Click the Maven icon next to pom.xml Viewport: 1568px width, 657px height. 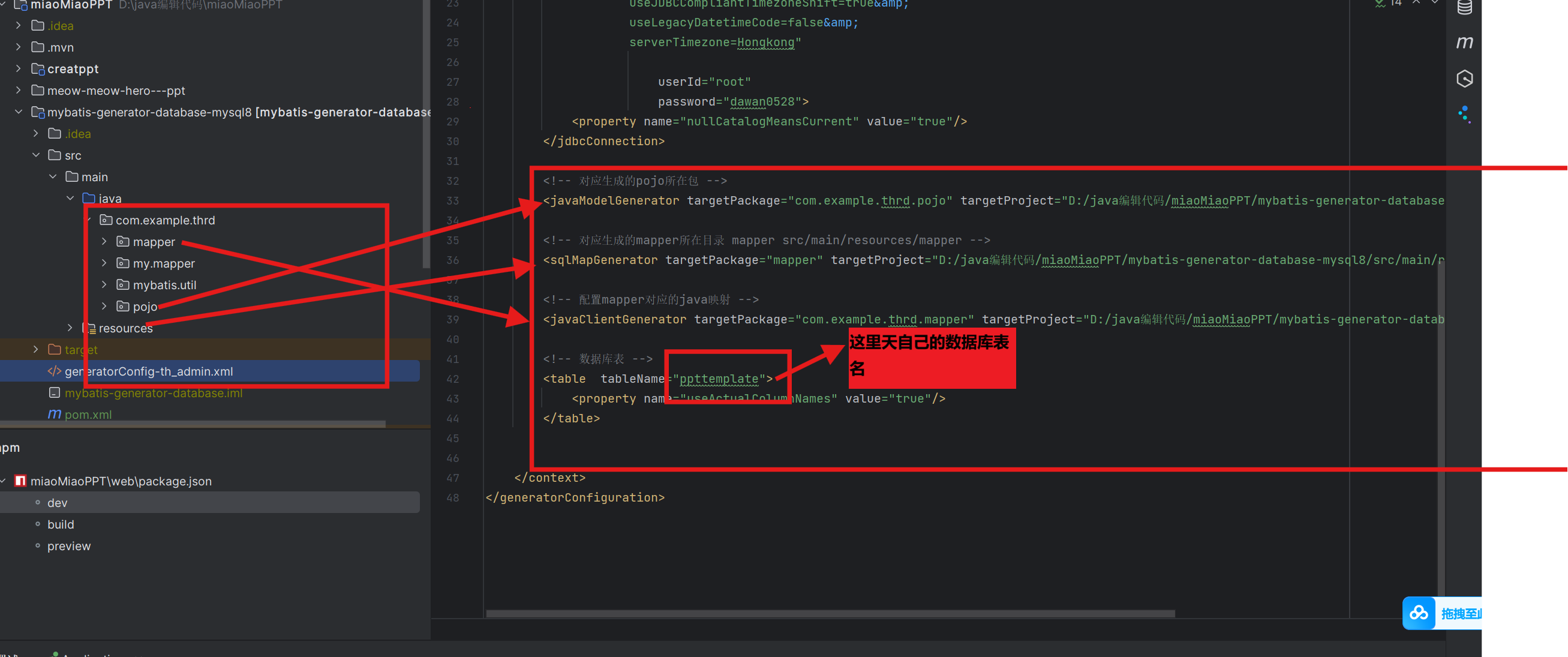point(53,414)
